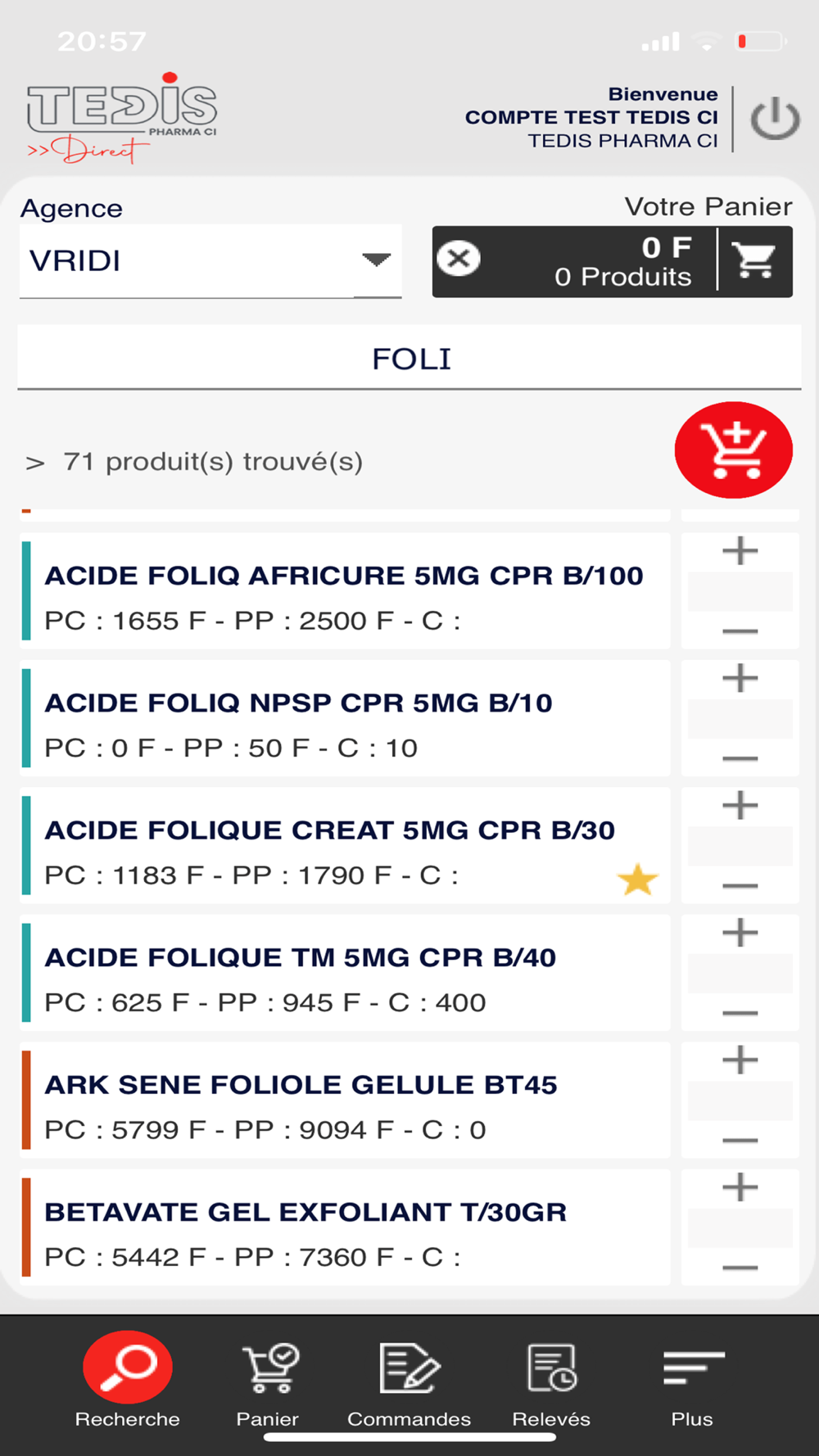Open the cart via shopping cart icon
The width and height of the screenshot is (819, 1456).
click(754, 260)
